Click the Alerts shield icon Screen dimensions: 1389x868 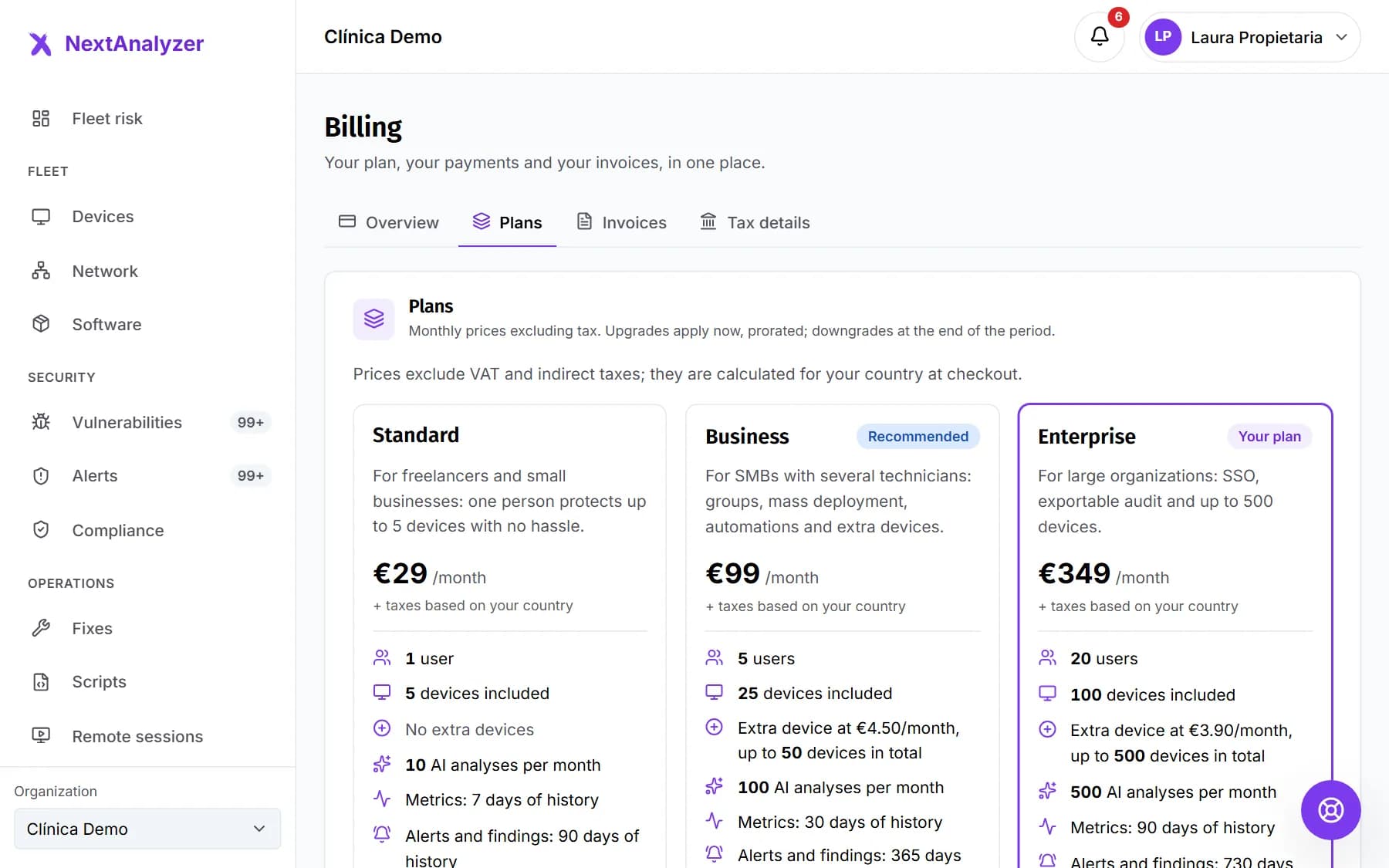click(41, 476)
